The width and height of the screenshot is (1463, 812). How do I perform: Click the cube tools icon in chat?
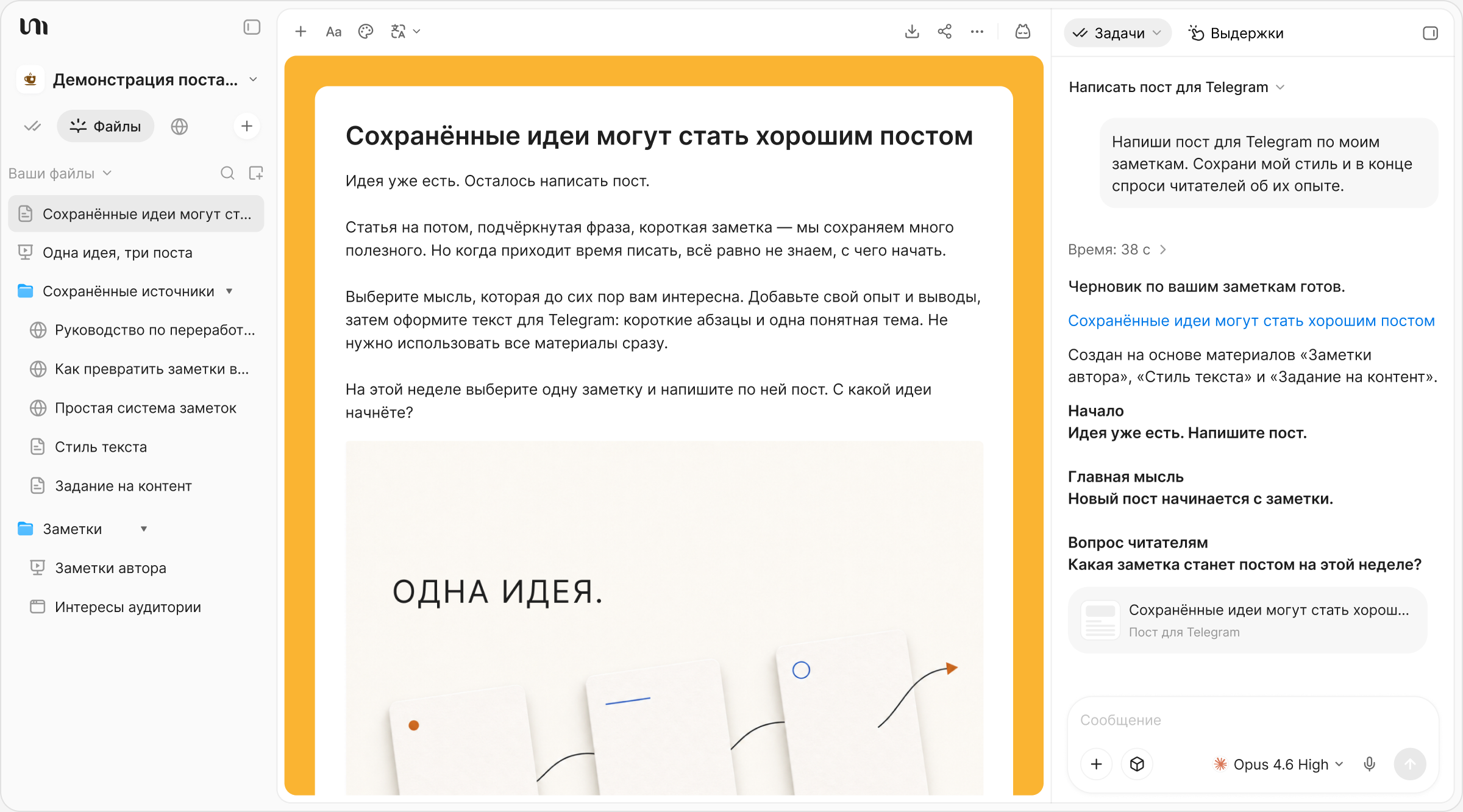[x=1137, y=764]
